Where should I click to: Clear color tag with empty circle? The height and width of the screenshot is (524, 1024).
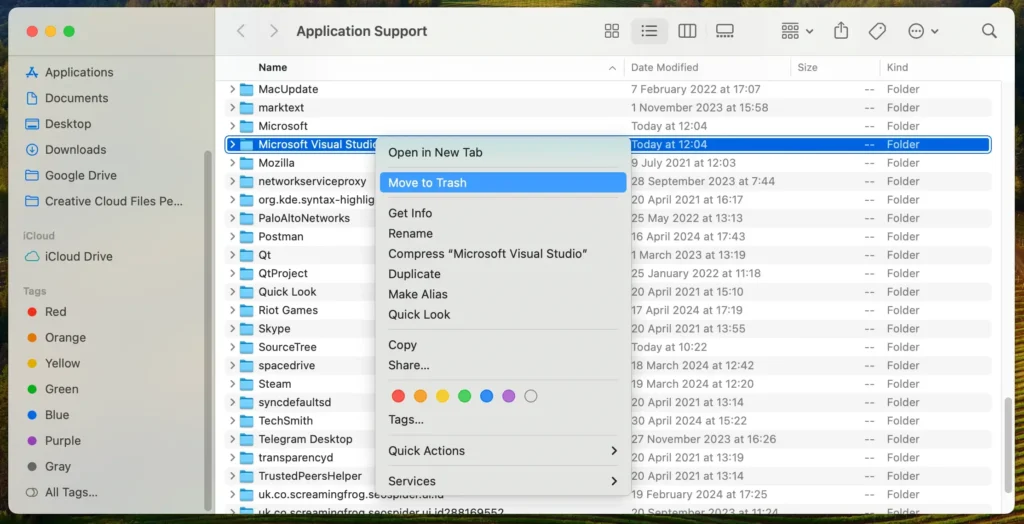point(531,396)
